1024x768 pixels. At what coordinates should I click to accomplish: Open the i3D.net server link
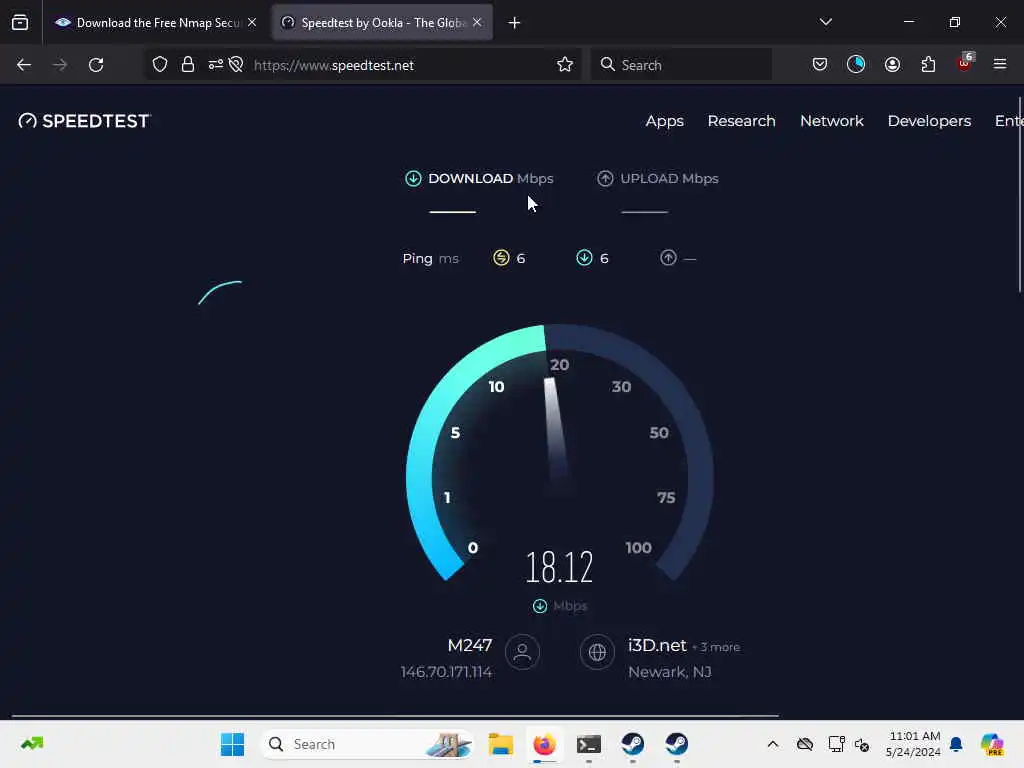point(657,645)
